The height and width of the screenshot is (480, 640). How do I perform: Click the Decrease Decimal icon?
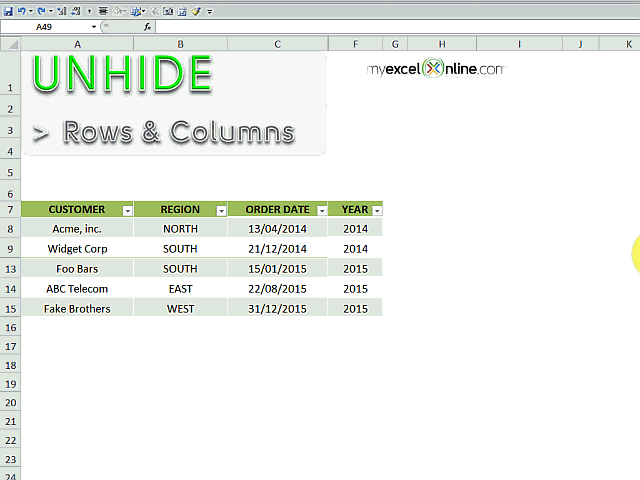coord(76,11)
